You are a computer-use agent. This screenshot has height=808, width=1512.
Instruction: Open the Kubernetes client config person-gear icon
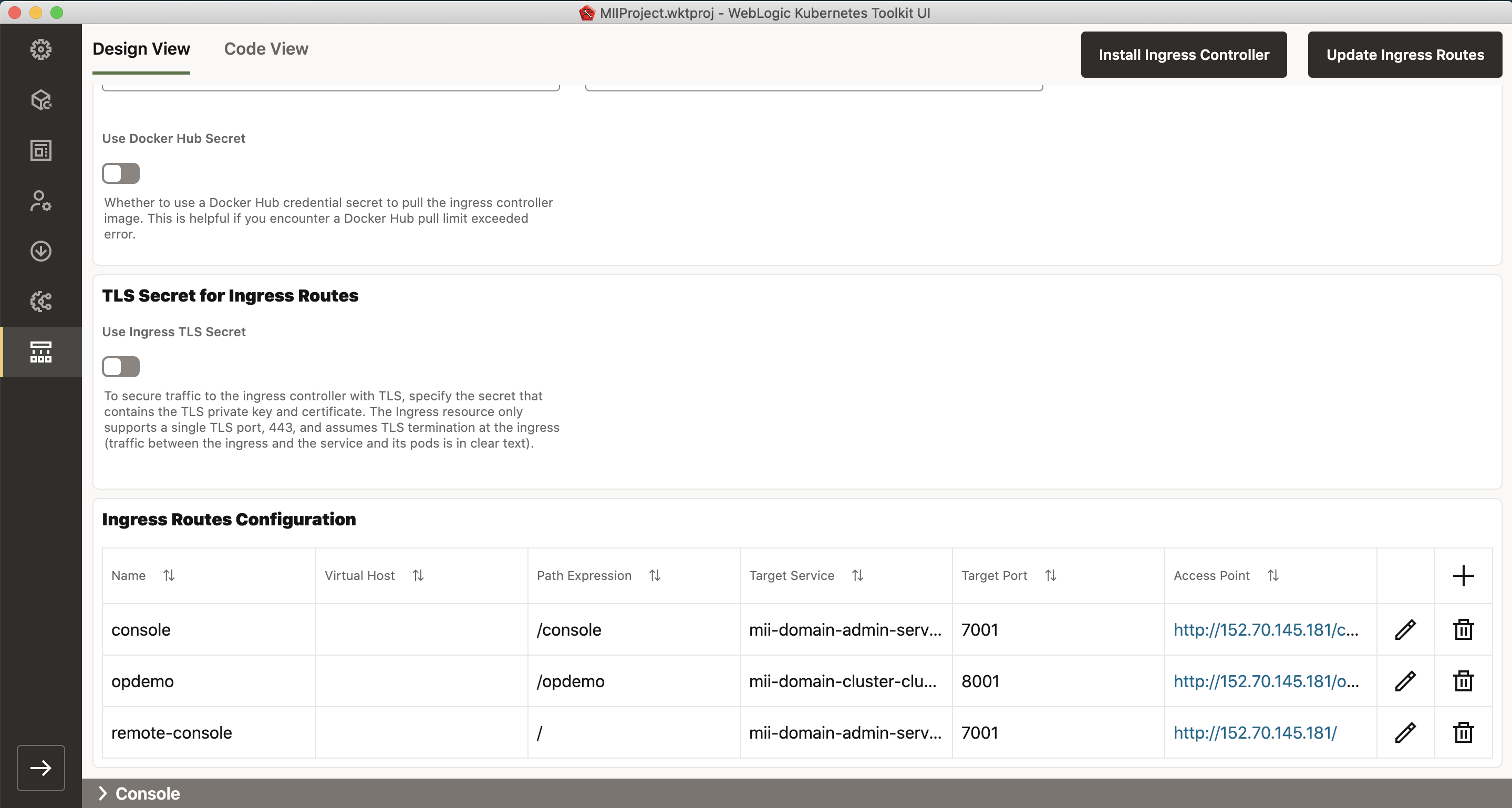click(40, 201)
